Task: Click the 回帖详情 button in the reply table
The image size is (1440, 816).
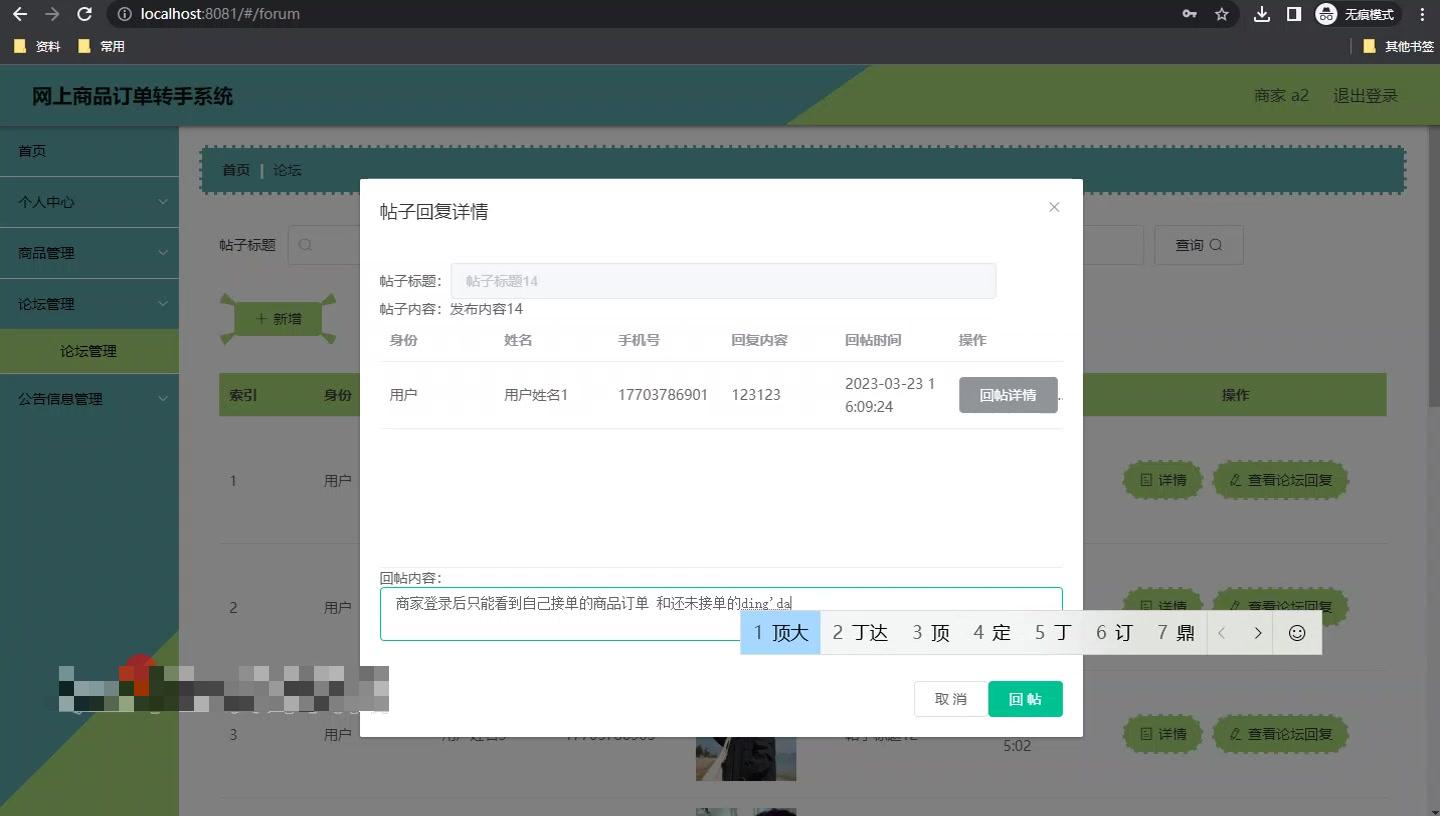Action: [1008, 394]
